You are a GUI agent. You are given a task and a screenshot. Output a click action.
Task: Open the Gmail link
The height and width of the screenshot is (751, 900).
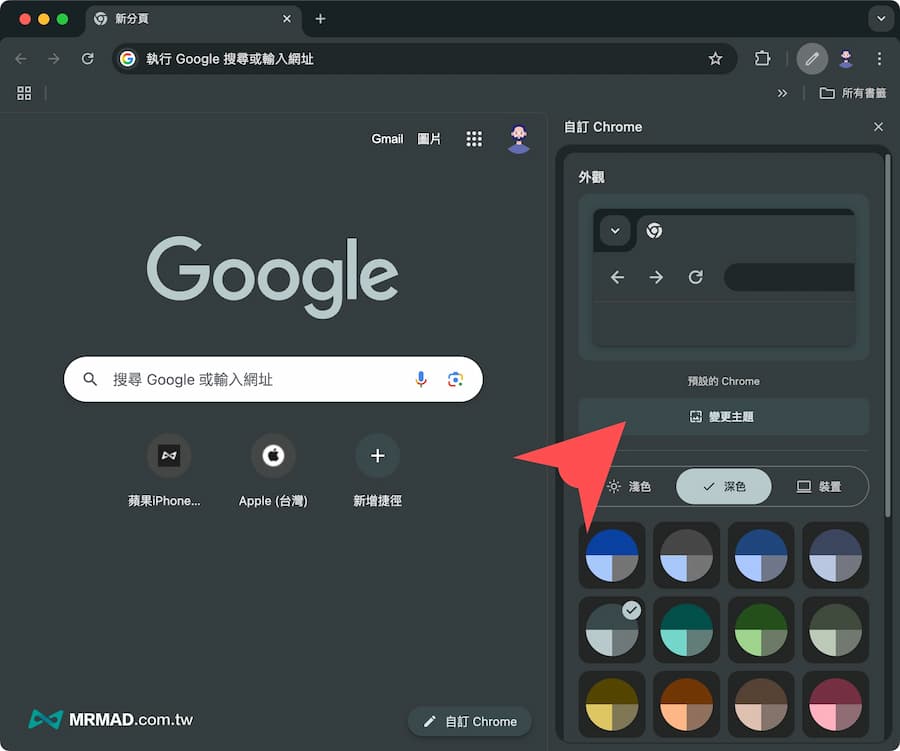pos(387,139)
